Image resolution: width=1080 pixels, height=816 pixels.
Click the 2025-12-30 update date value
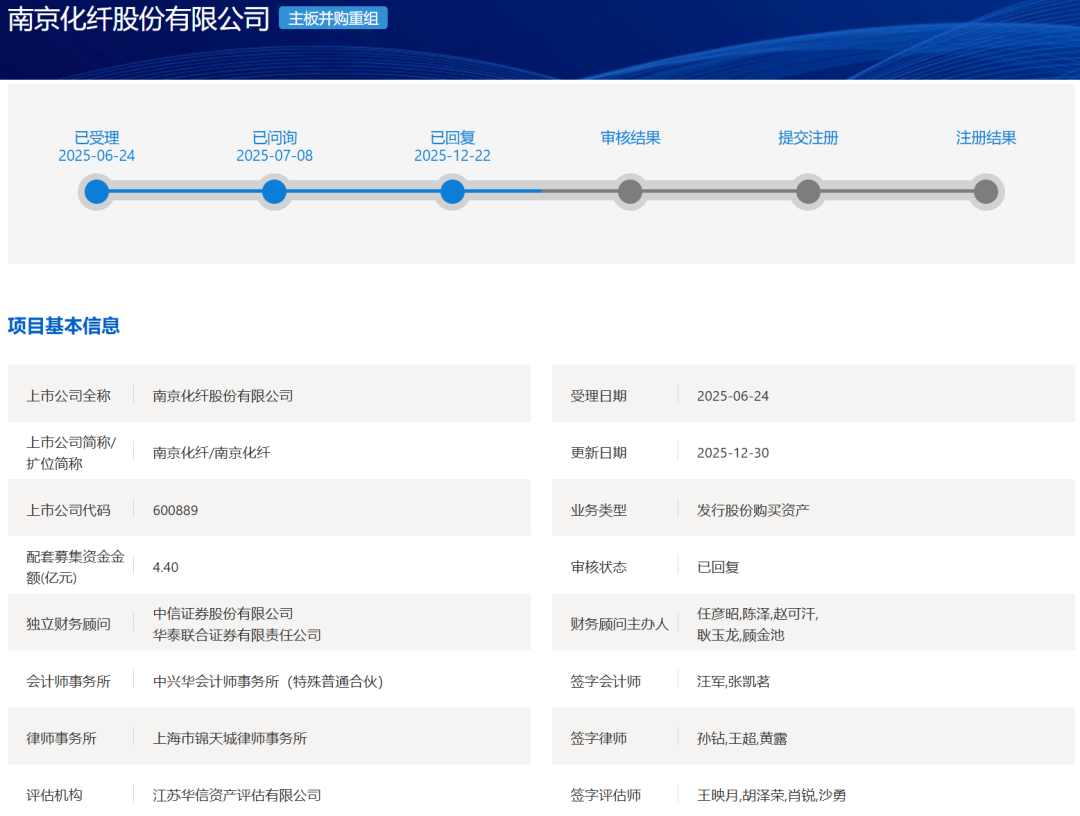[733, 453]
